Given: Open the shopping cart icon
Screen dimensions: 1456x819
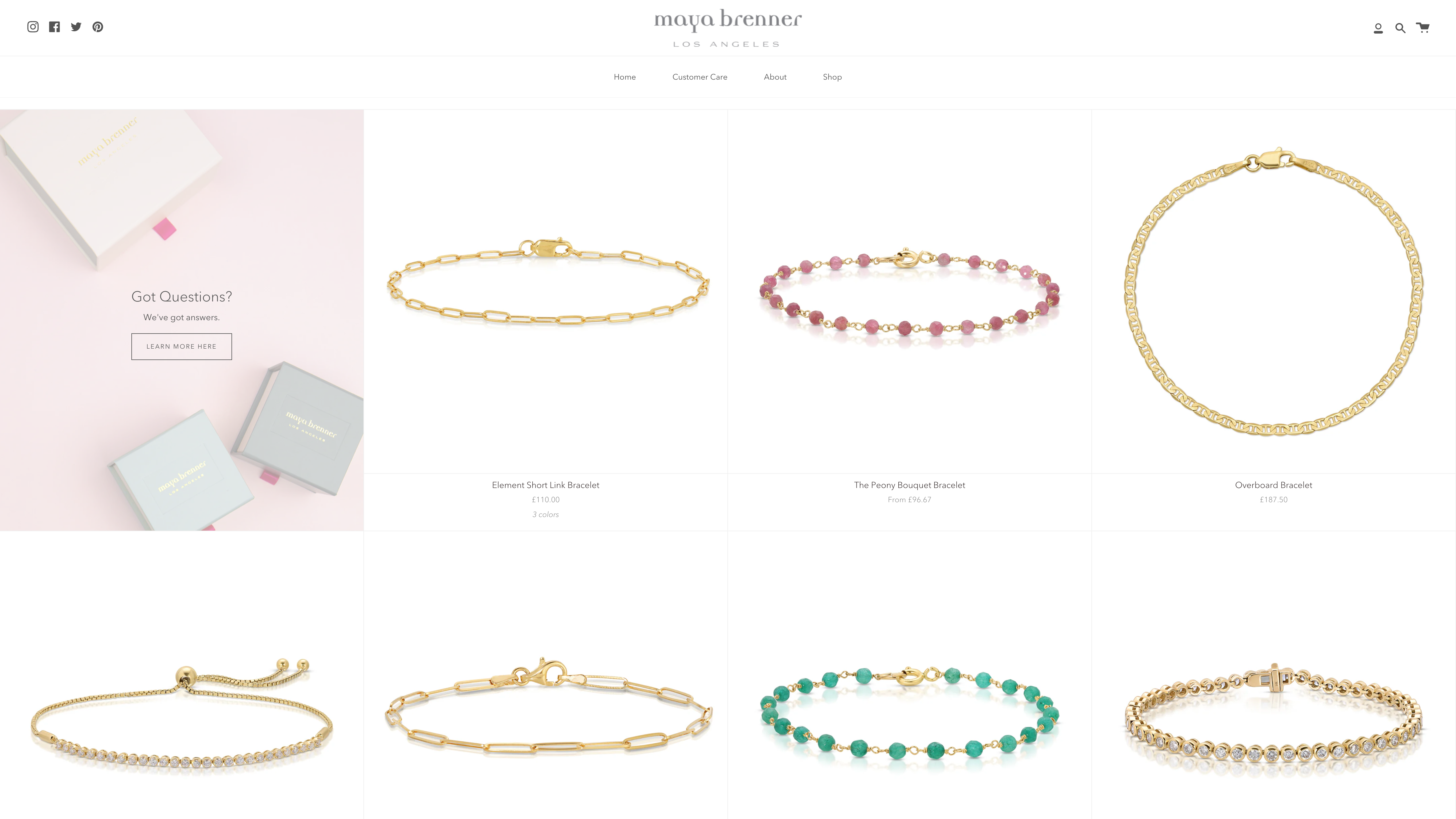Looking at the screenshot, I should (x=1423, y=28).
